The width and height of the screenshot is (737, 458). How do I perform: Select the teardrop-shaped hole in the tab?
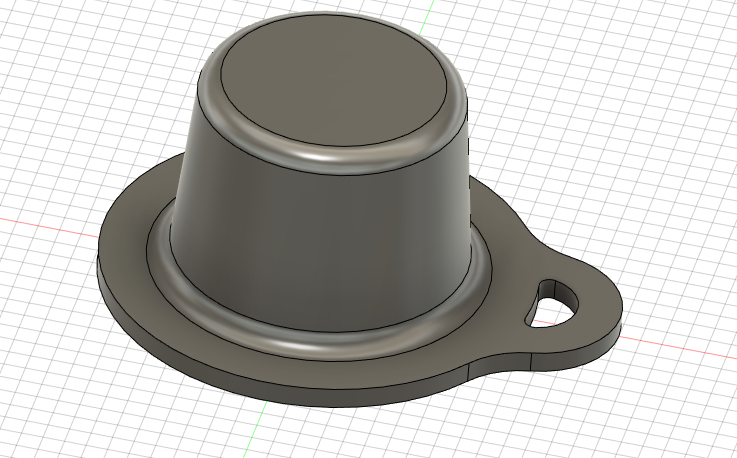[551, 305]
